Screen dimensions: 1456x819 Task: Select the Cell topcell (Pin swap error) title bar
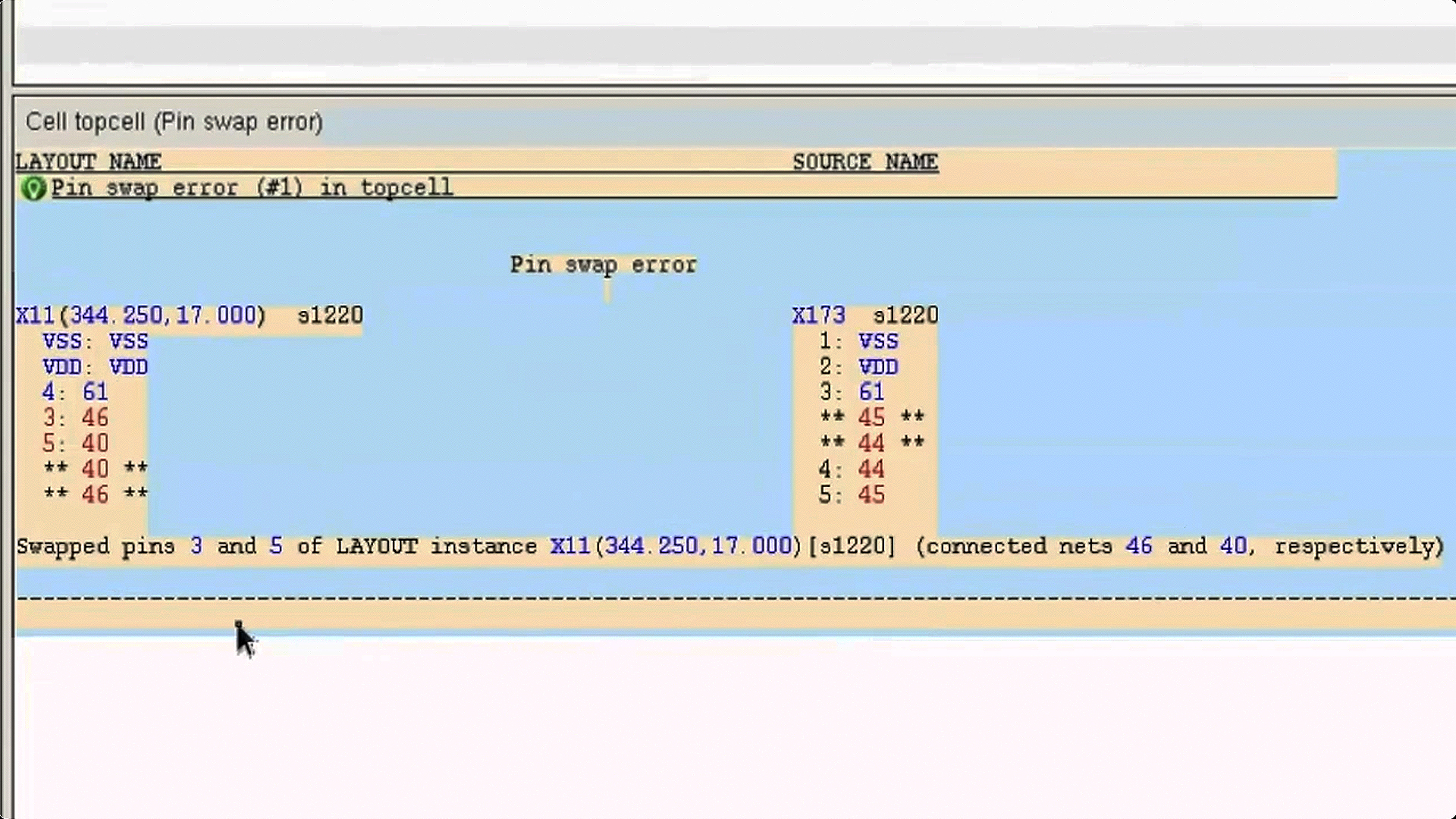point(173,121)
